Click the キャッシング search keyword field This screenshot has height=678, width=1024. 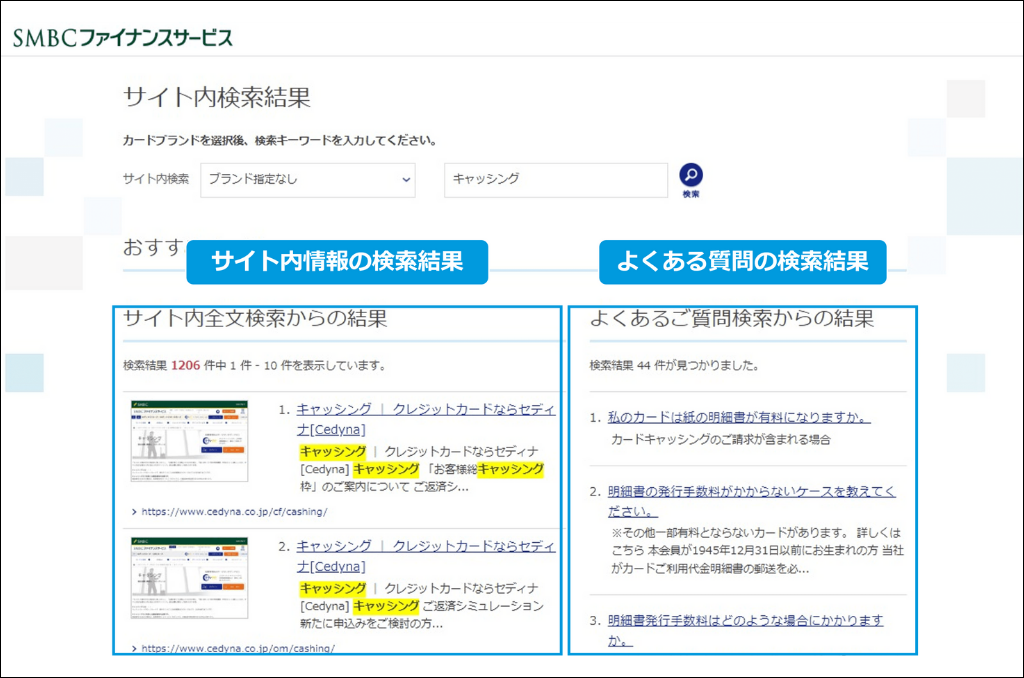click(x=556, y=180)
